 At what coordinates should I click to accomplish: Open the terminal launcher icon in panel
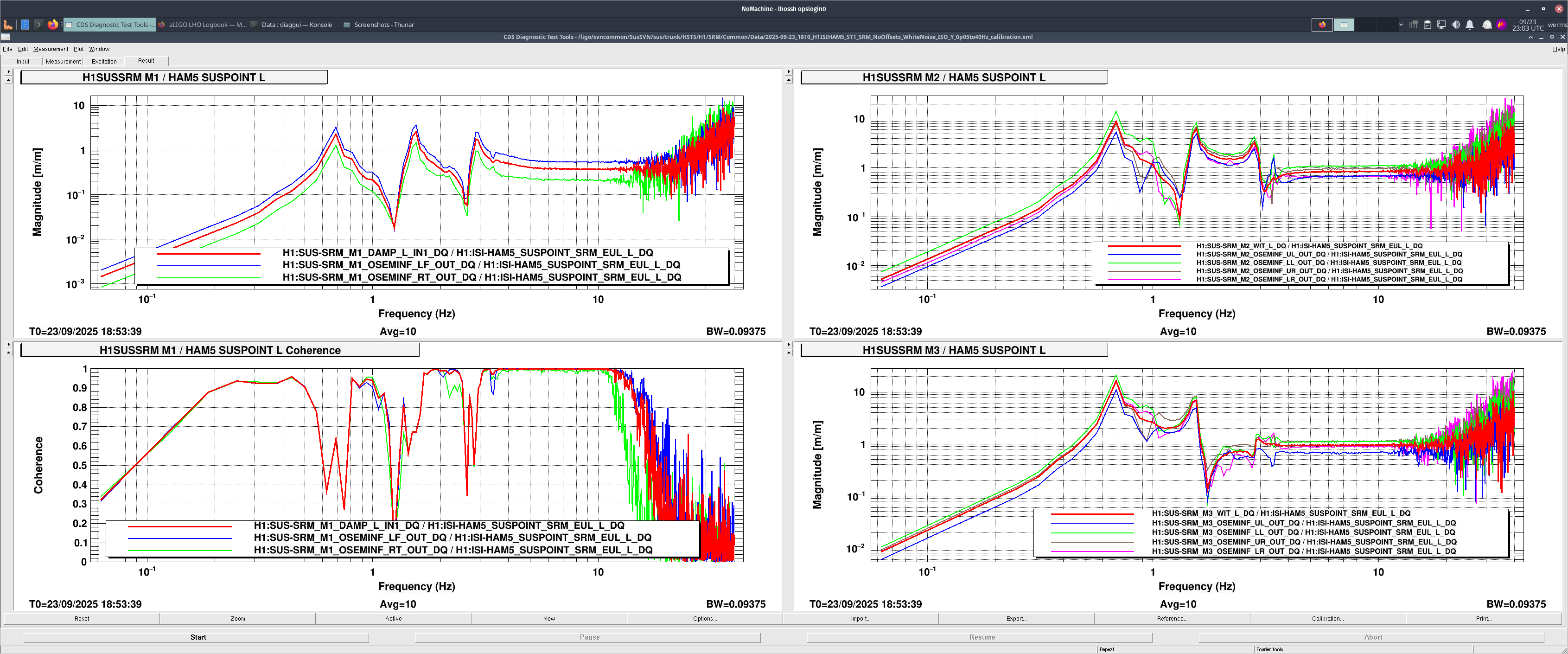point(38,25)
